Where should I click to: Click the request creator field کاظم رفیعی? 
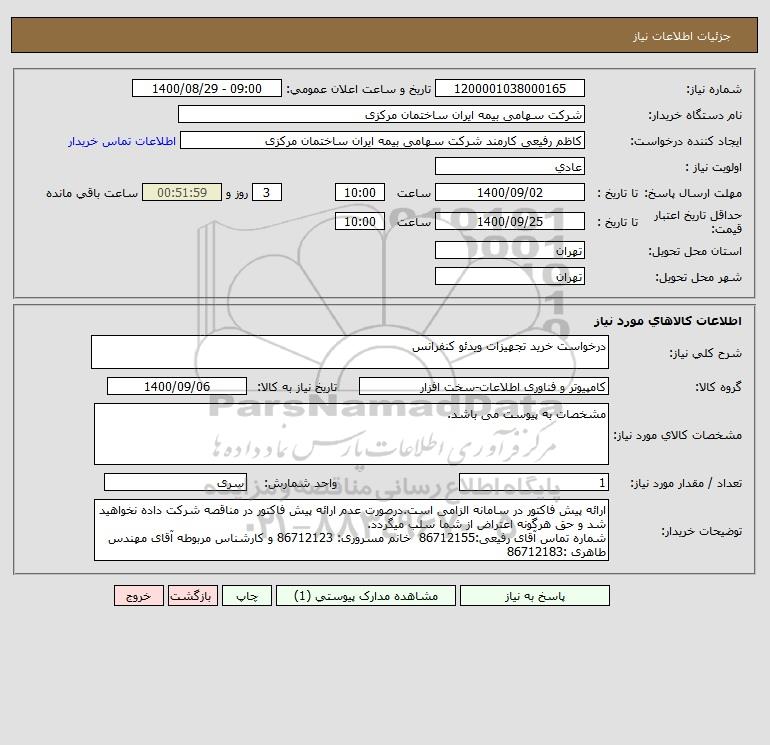tap(383, 141)
